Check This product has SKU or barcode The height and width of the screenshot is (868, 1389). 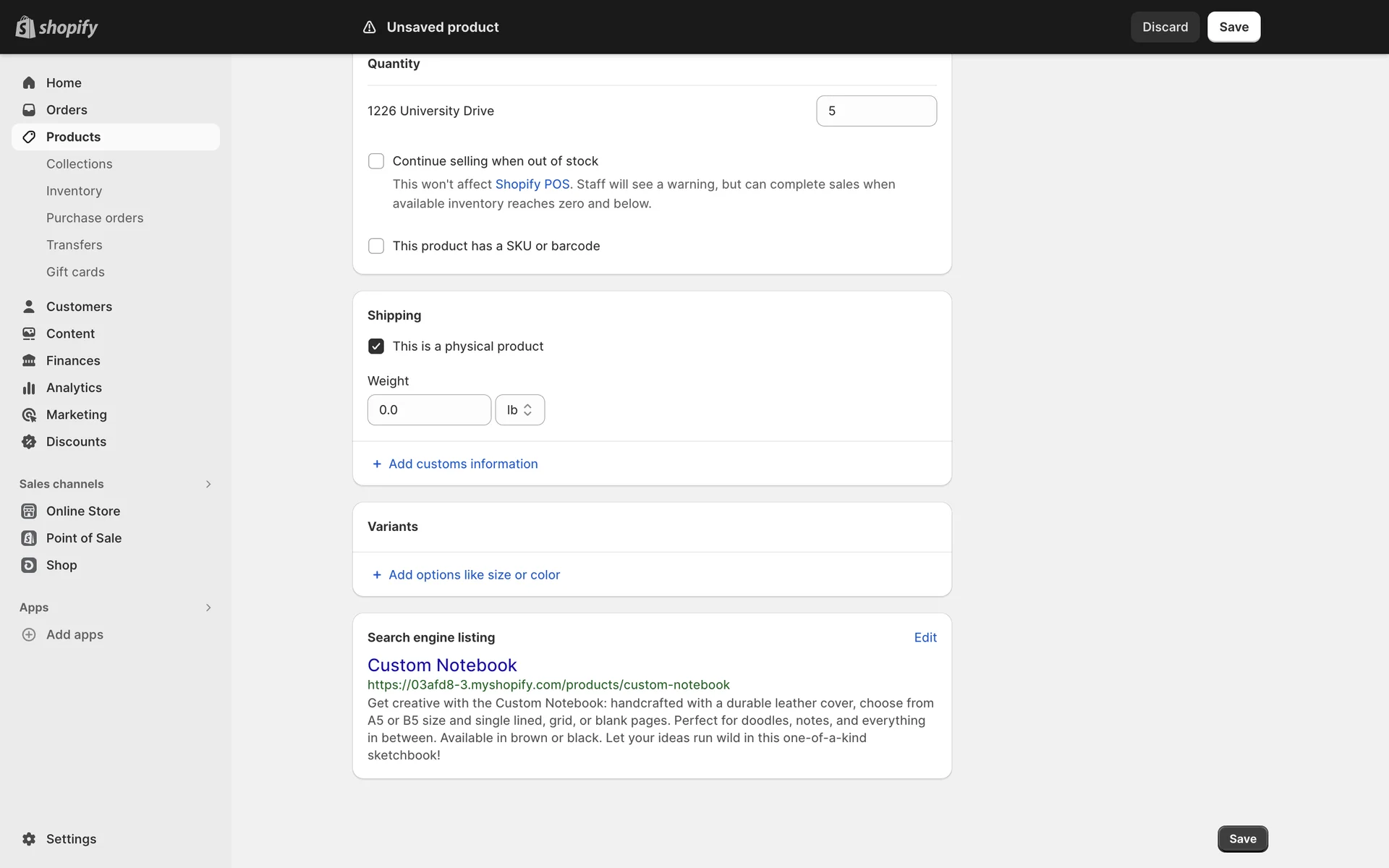[x=376, y=246]
